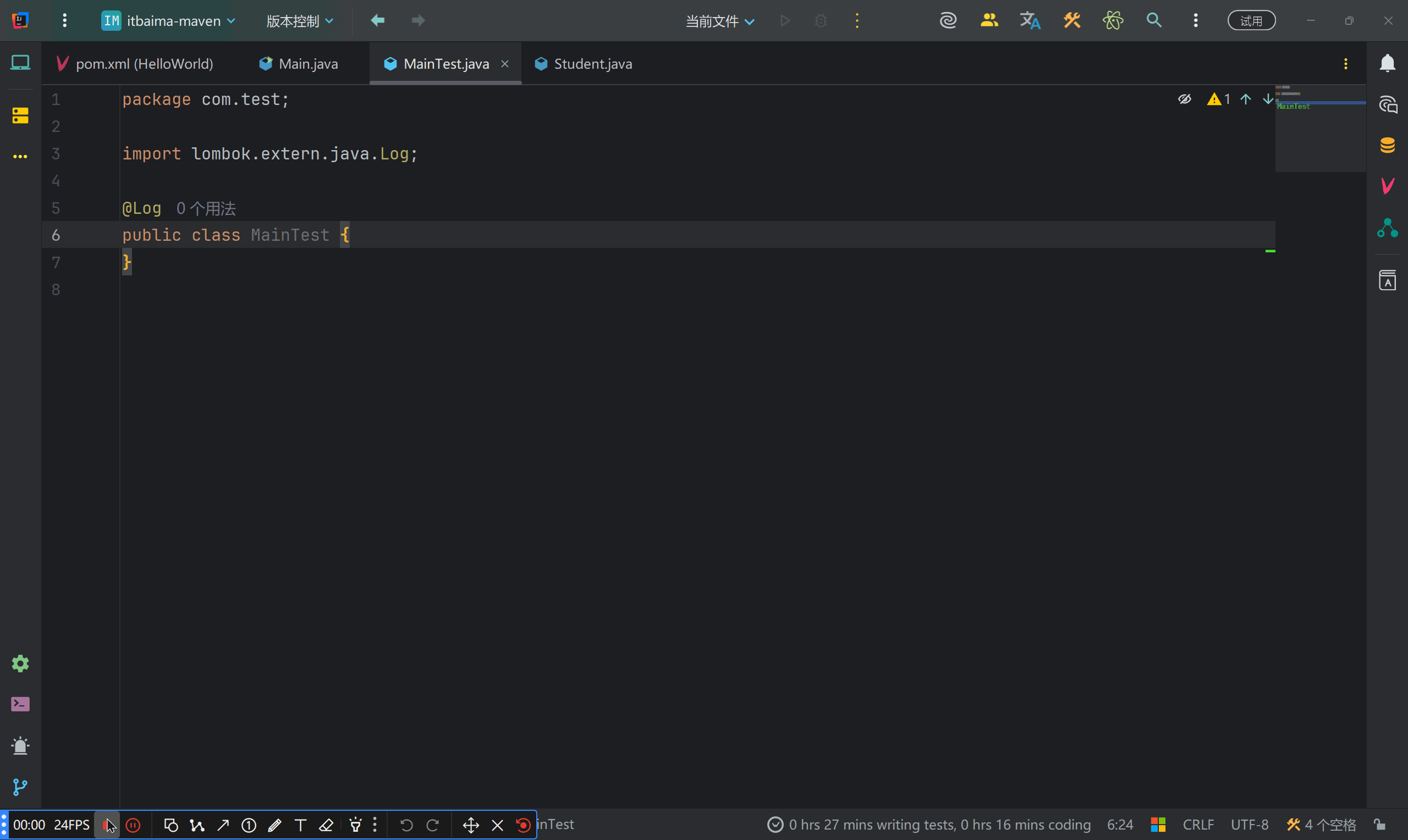Click the editor minimap preview
The width and height of the screenshot is (1408, 840).
coord(1319,128)
